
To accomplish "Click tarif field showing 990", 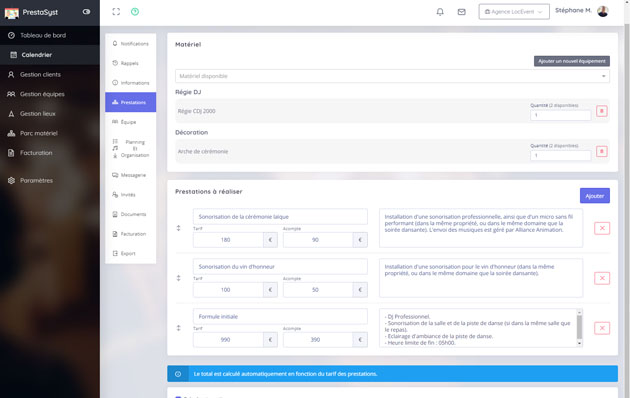I will 228,340.
